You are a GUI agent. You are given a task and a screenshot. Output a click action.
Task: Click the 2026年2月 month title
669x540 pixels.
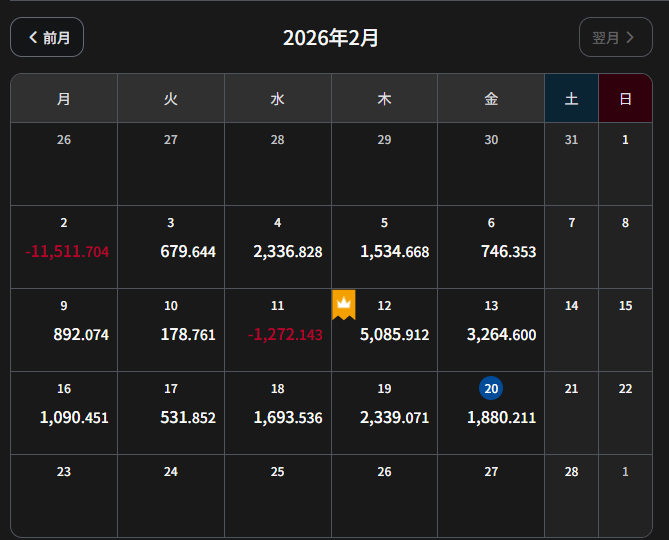pyautogui.click(x=331, y=38)
